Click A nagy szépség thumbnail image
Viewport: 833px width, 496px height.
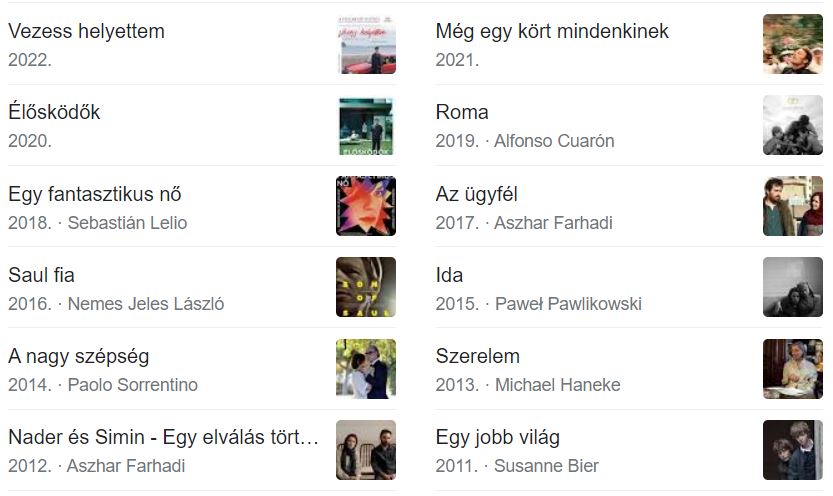366,368
